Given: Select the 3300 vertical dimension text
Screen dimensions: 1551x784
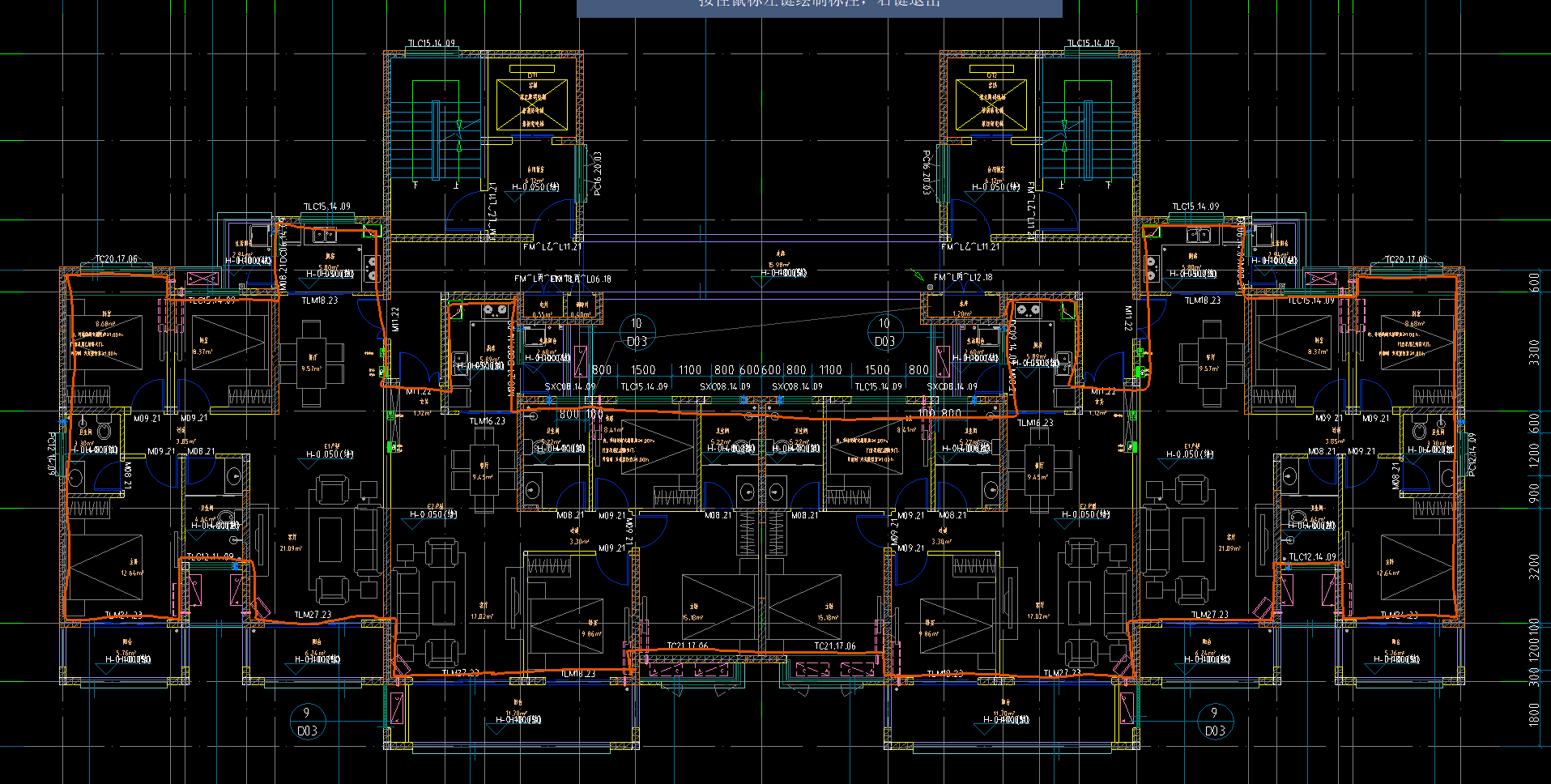Looking at the screenshot, I should 1534,352.
